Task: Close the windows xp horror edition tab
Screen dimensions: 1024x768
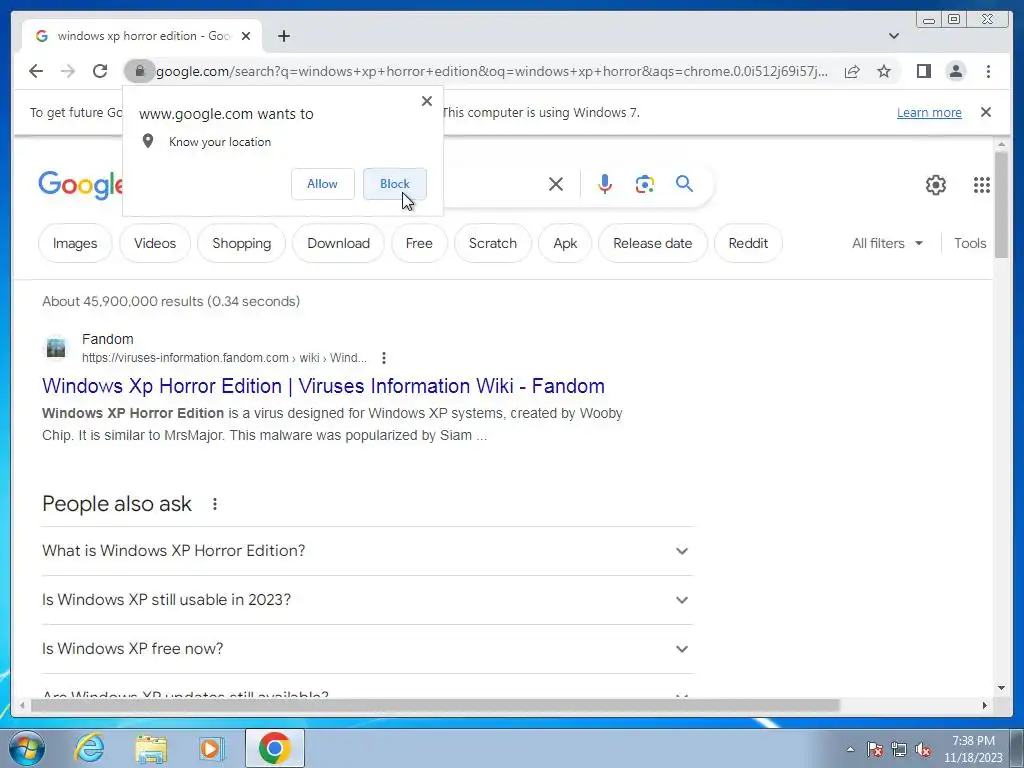Action: (246, 36)
